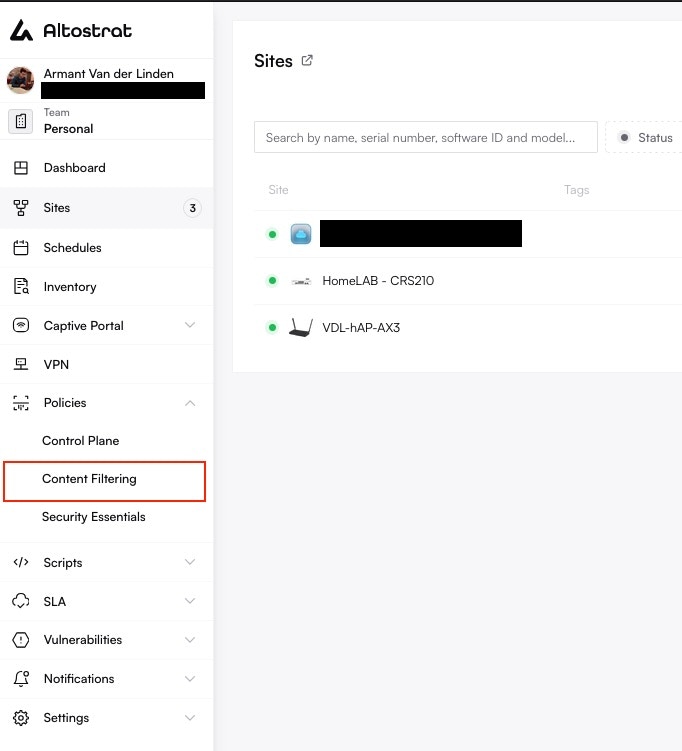Collapse the Policies section chevron
Image resolution: width=682 pixels, height=751 pixels.
[190, 403]
